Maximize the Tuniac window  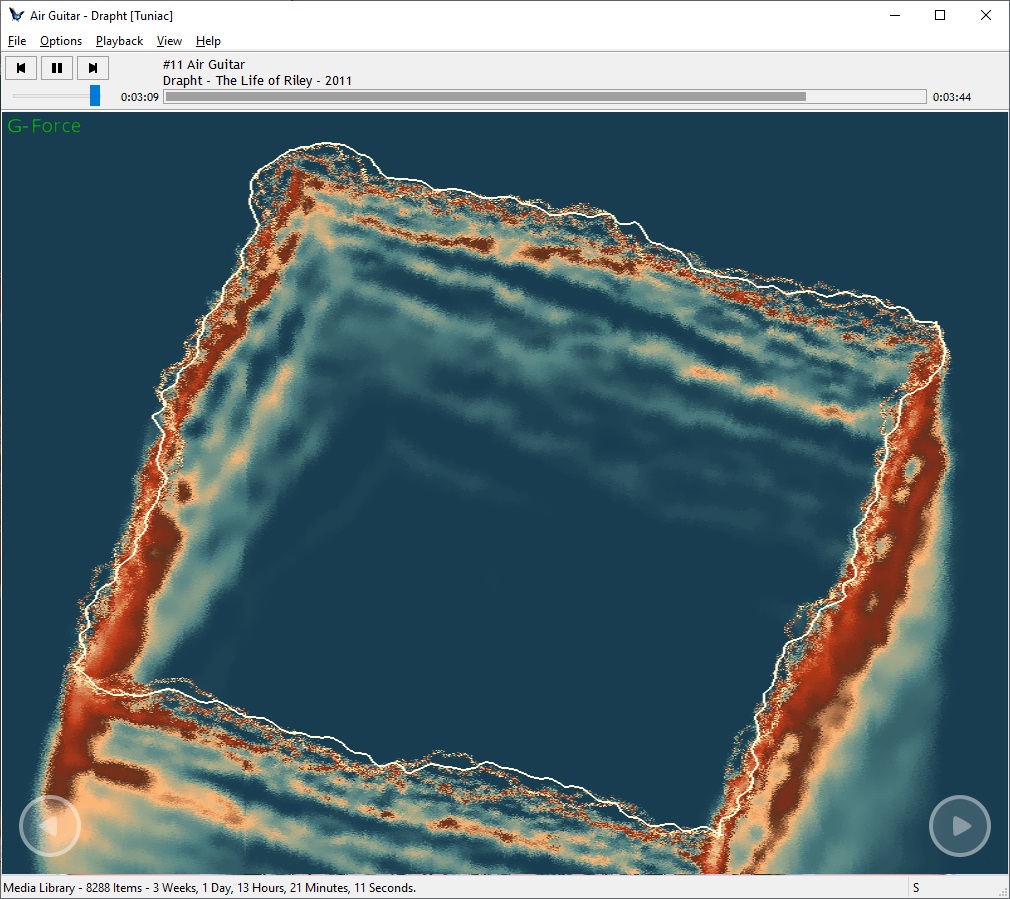pyautogui.click(x=939, y=15)
